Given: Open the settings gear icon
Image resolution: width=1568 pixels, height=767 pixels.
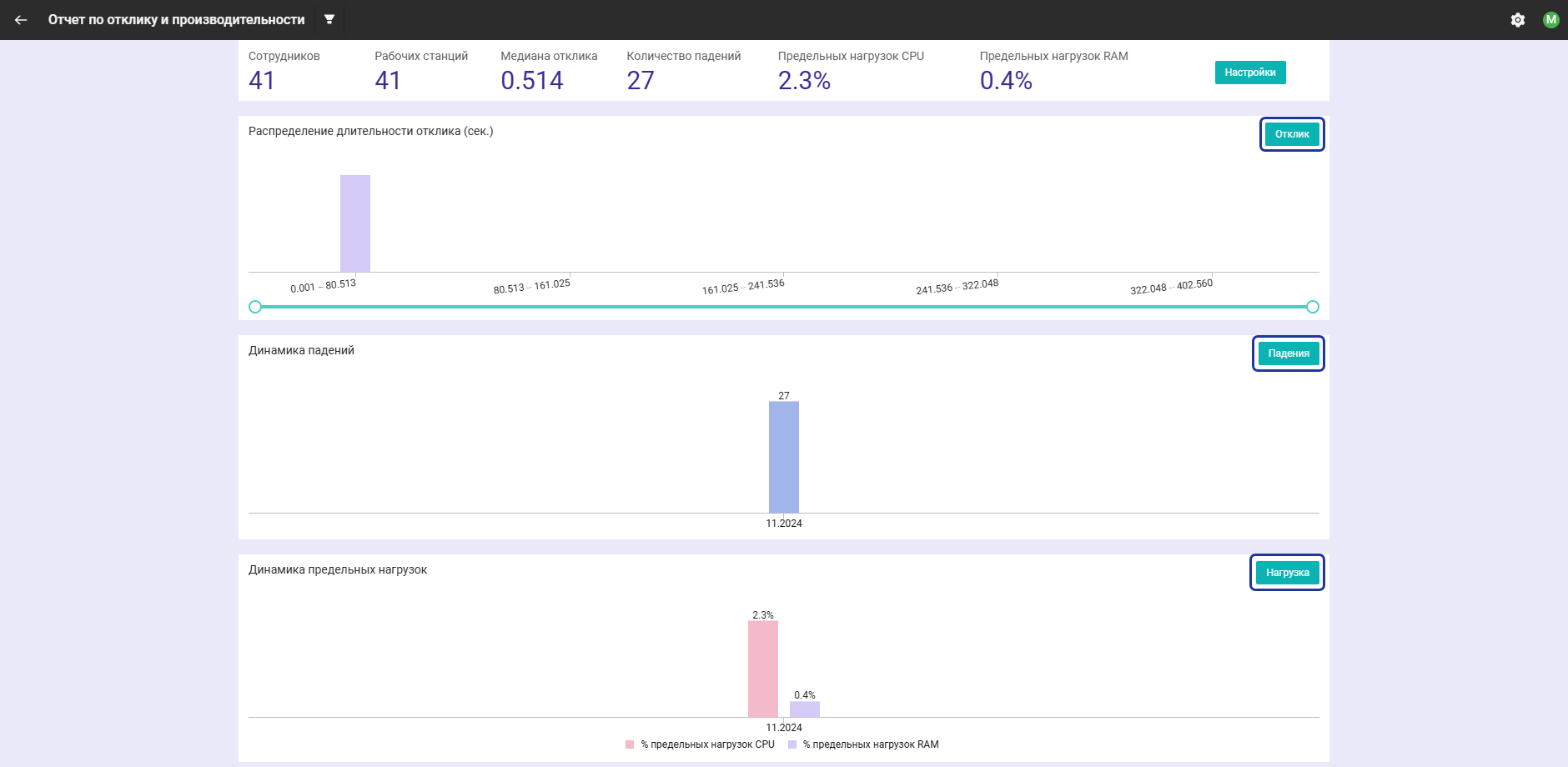Looking at the screenshot, I should tap(1518, 20).
